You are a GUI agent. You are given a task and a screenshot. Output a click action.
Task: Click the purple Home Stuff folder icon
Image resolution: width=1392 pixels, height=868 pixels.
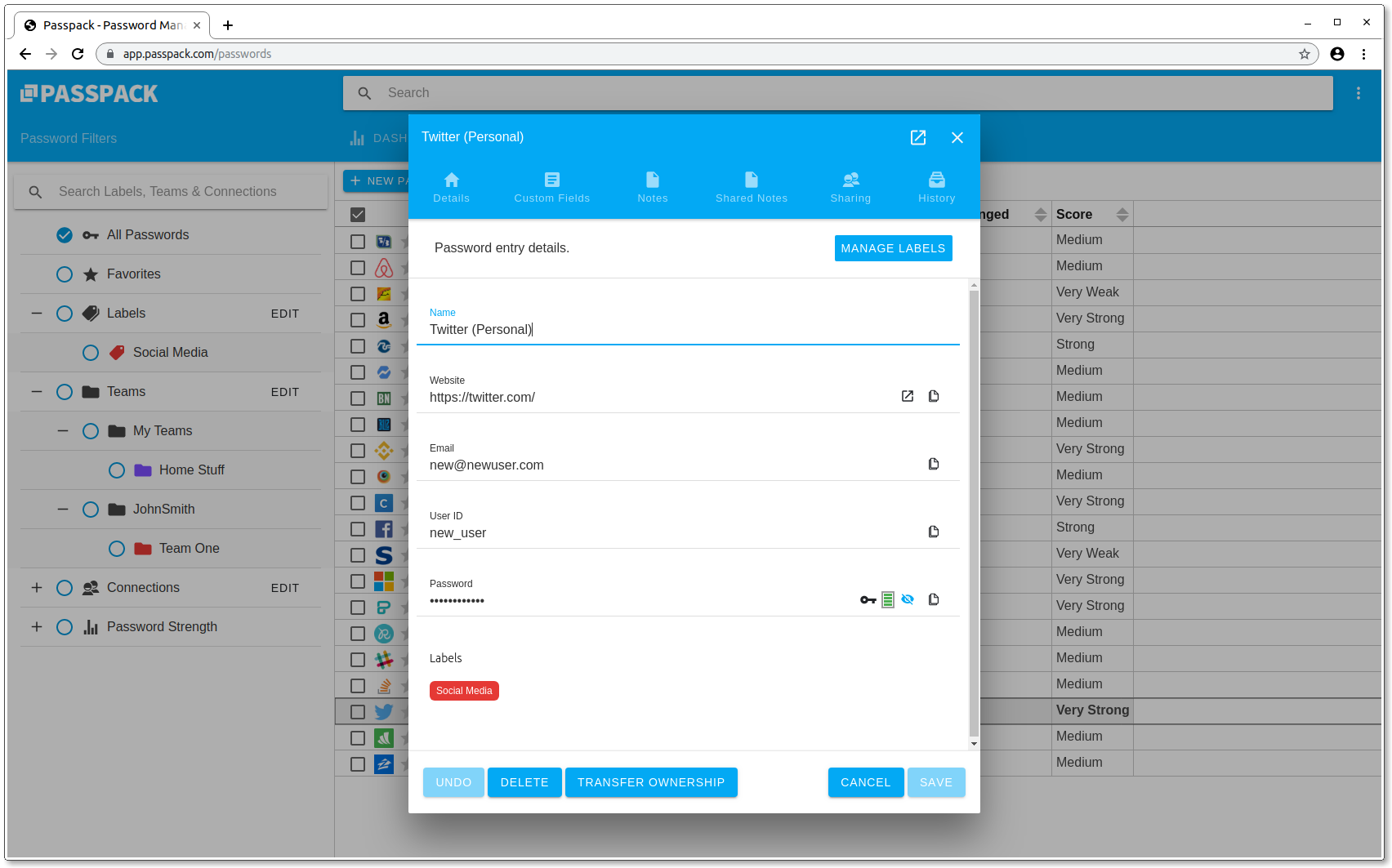point(143,470)
